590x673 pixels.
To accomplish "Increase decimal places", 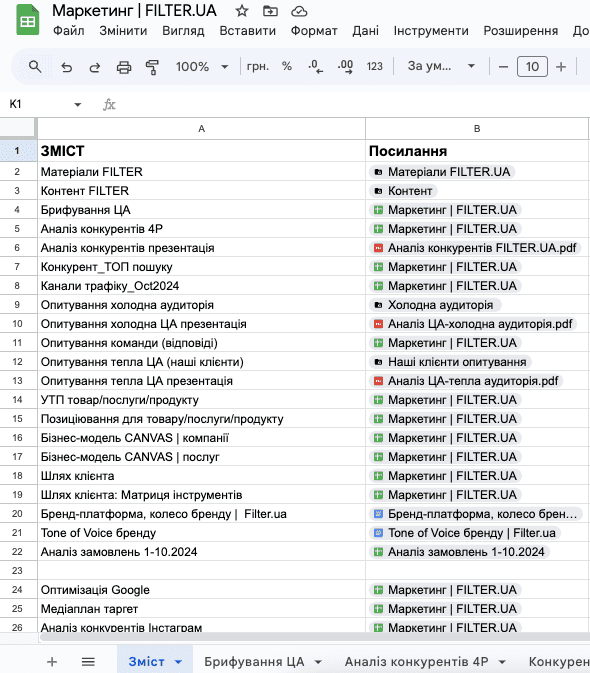I will click(x=345, y=67).
